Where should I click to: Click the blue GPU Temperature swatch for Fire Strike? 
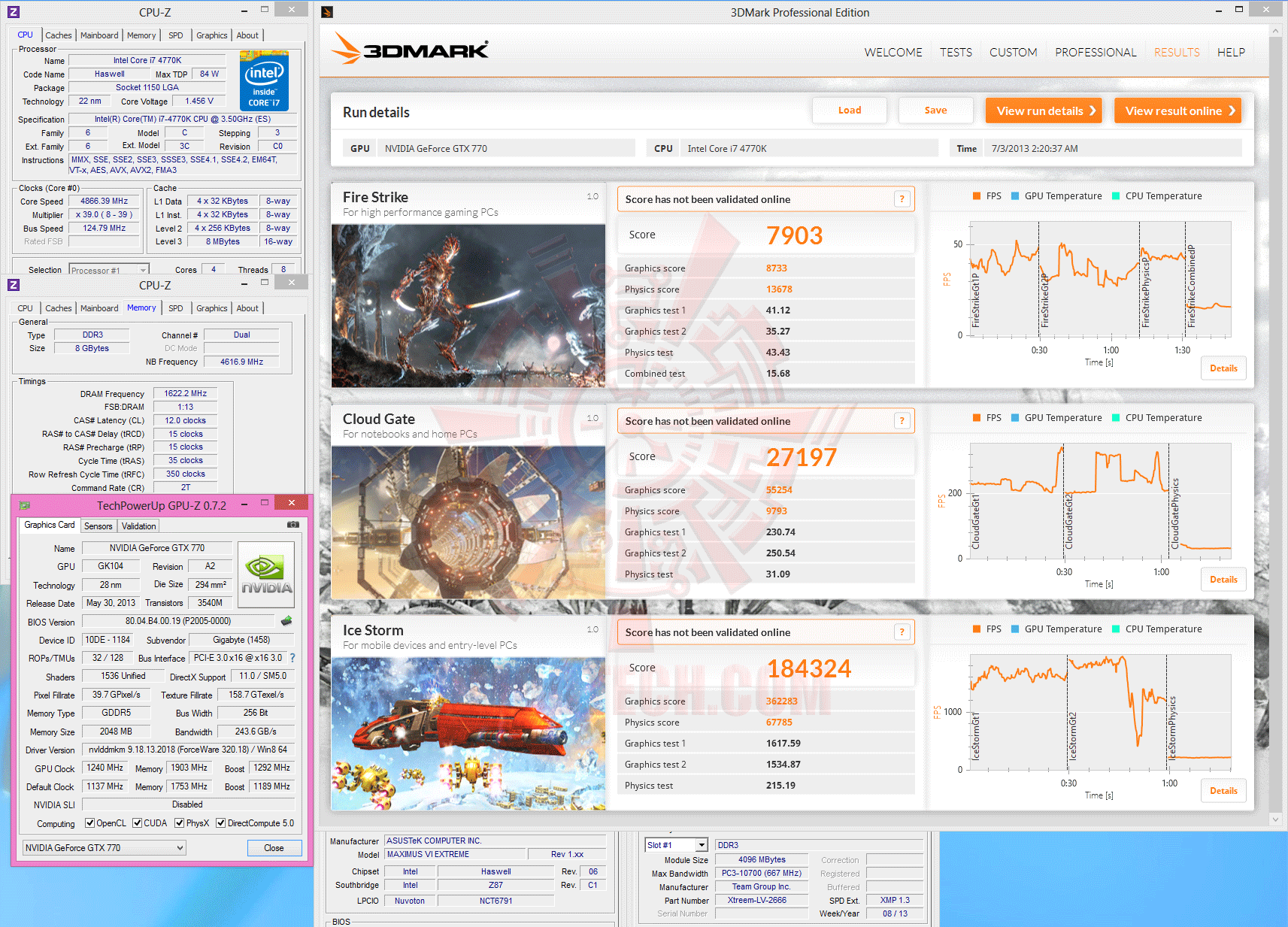coord(1015,196)
